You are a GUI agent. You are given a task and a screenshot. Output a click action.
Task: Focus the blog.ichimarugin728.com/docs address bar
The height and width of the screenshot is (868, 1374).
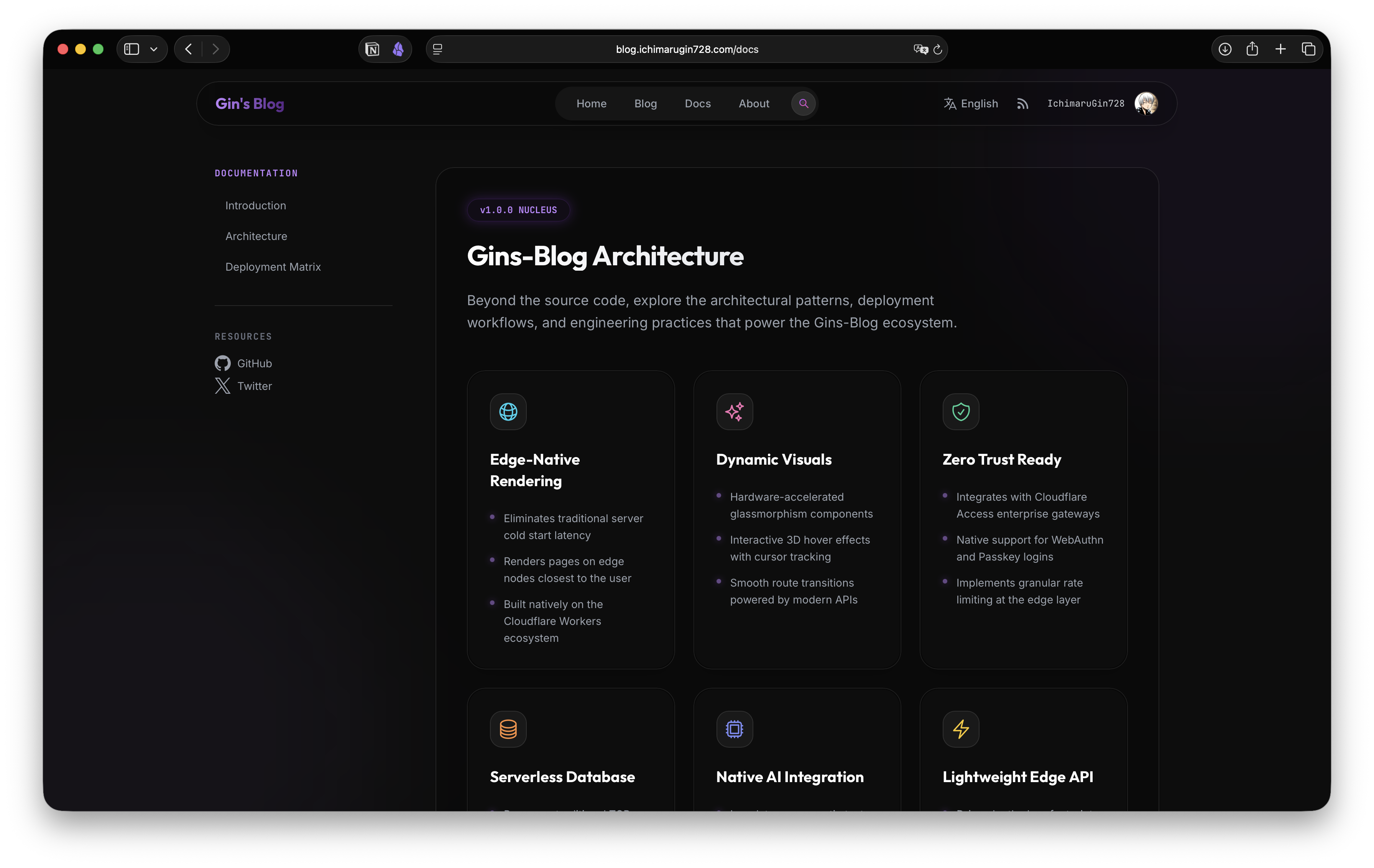click(687, 49)
